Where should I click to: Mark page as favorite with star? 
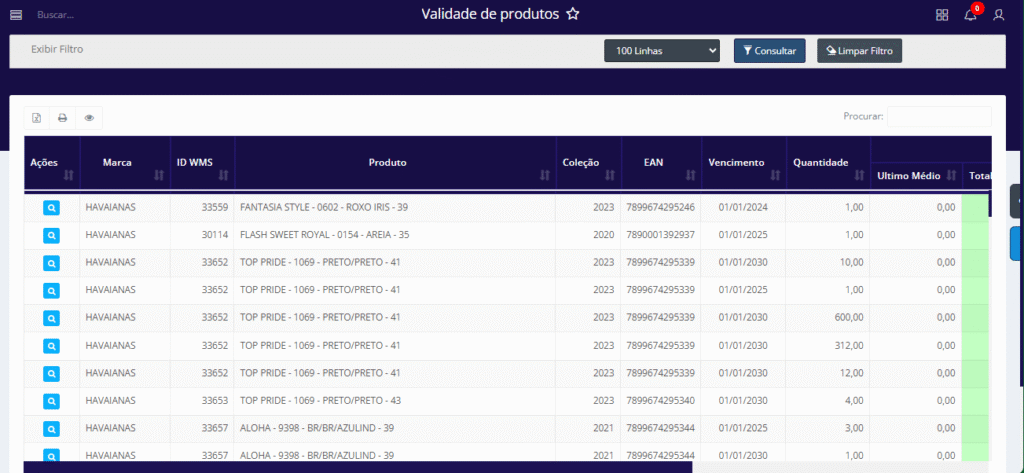(x=572, y=15)
